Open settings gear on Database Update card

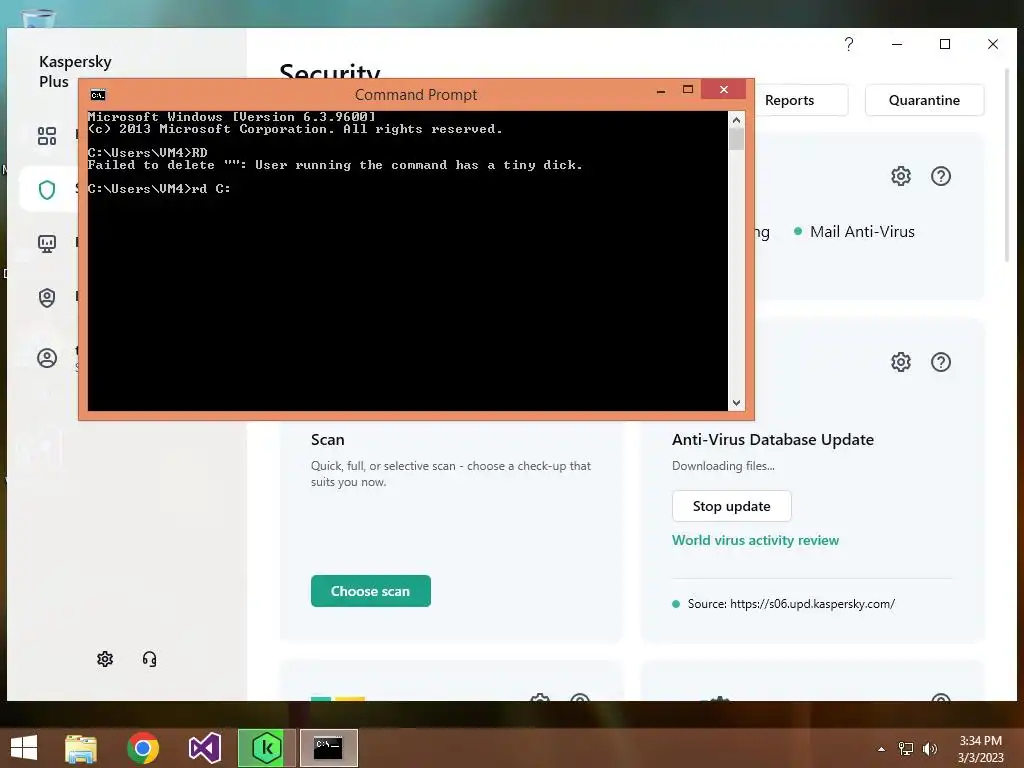click(901, 362)
